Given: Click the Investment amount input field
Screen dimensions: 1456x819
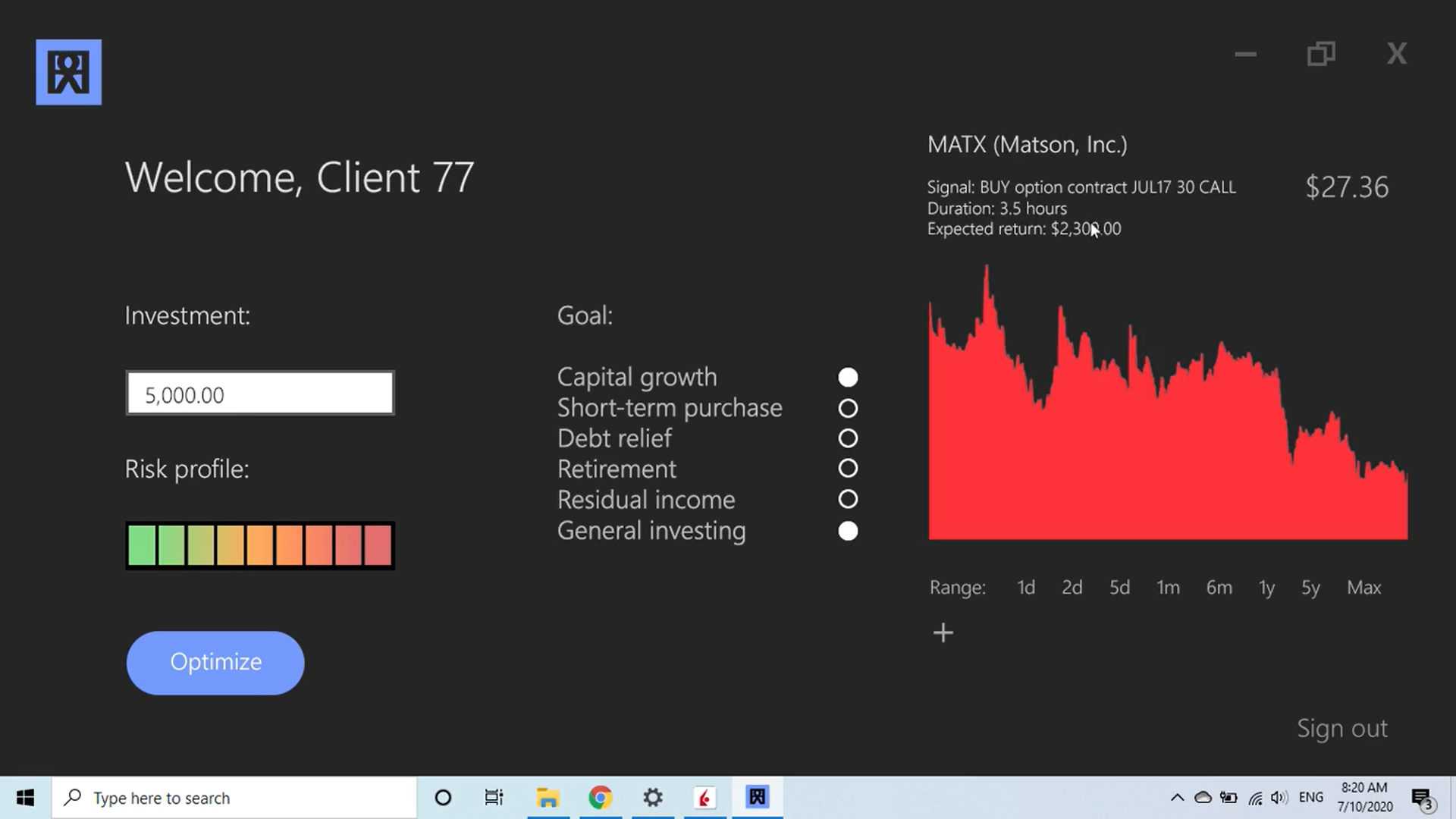Looking at the screenshot, I should pyautogui.click(x=260, y=394).
